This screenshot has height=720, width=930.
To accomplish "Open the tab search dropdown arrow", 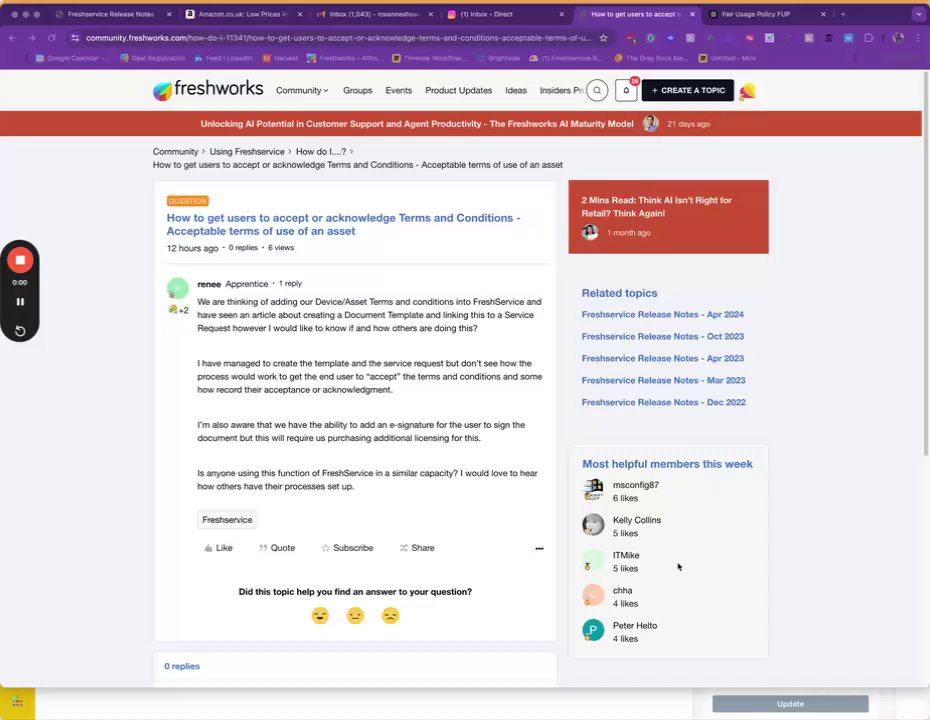I will tap(919, 14).
